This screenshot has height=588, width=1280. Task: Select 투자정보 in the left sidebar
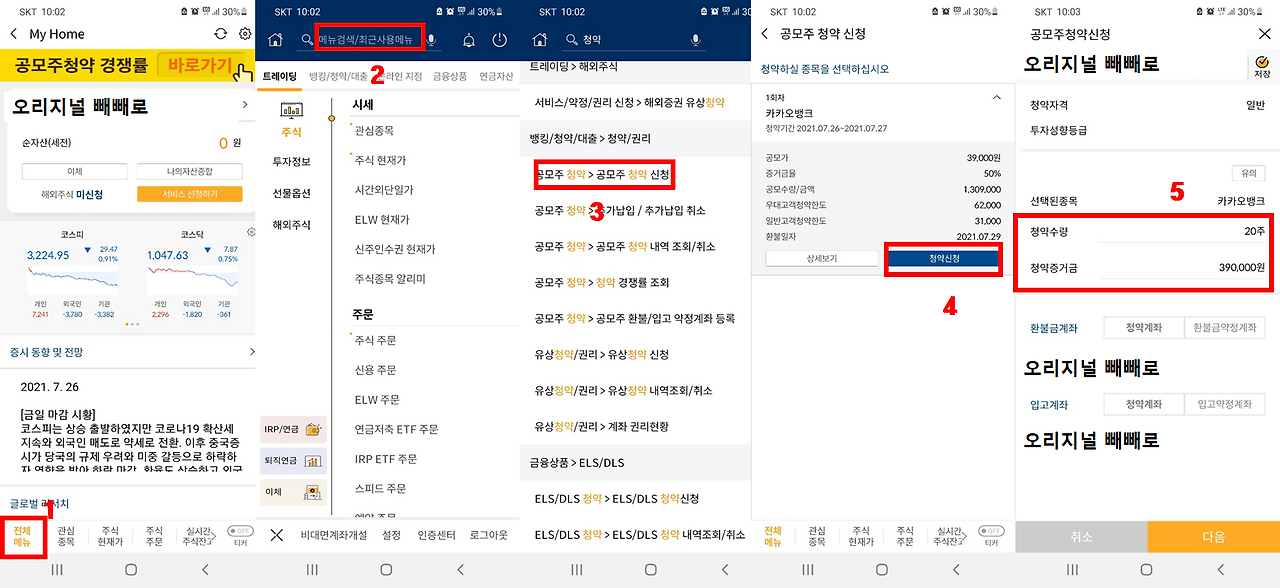click(x=292, y=162)
